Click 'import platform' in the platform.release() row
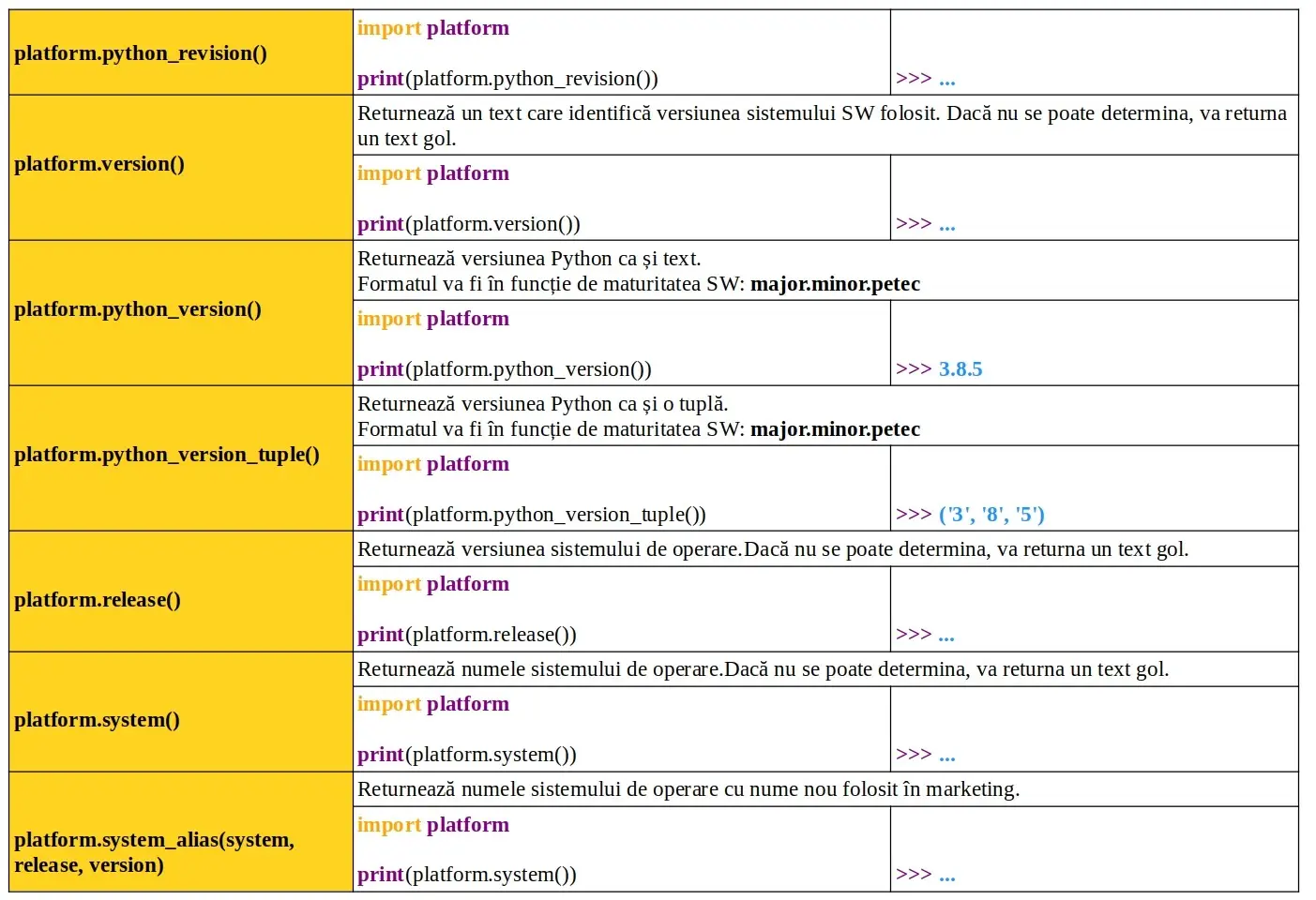1316x900 pixels. coord(433,584)
